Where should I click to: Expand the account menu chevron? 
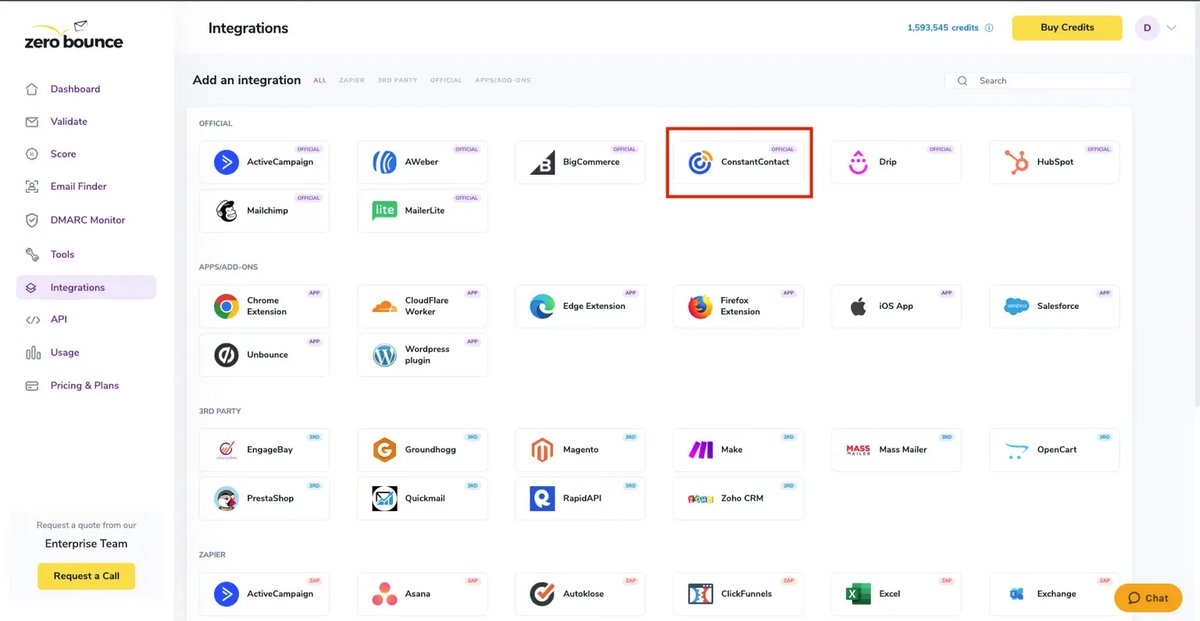pos(1172,28)
